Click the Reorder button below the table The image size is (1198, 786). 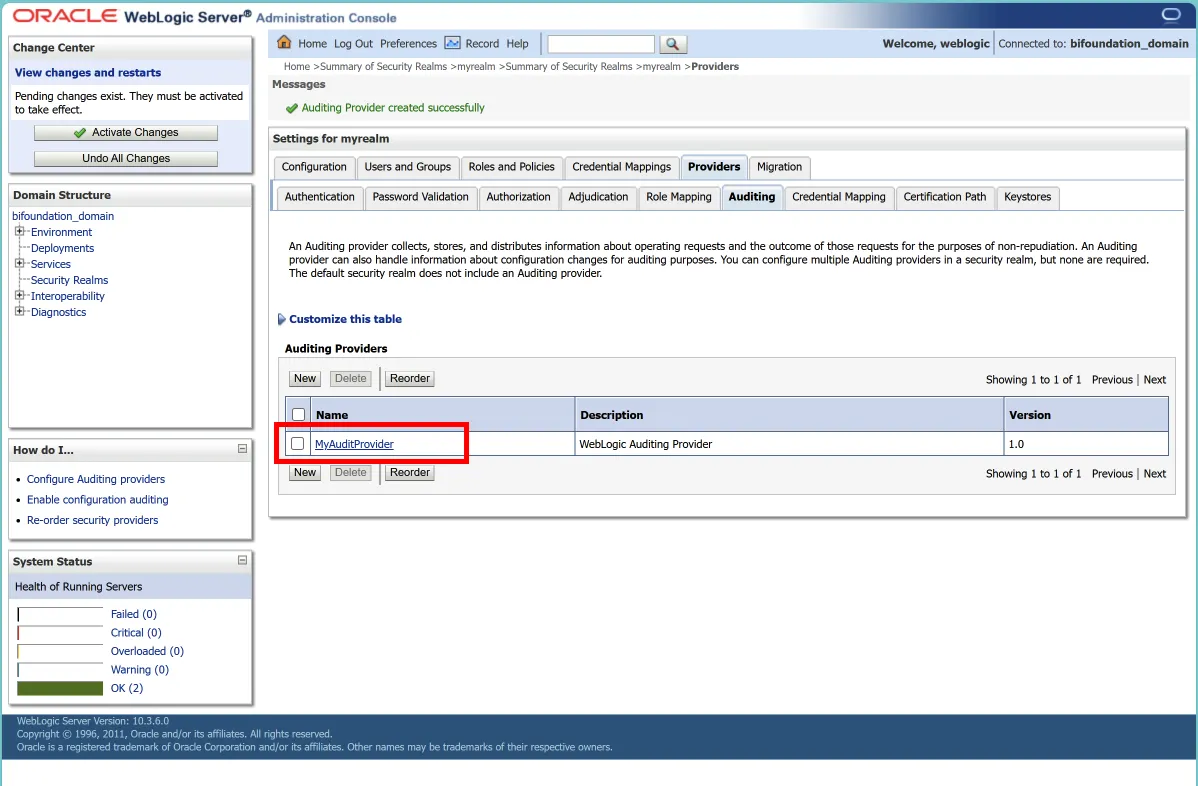(410, 473)
